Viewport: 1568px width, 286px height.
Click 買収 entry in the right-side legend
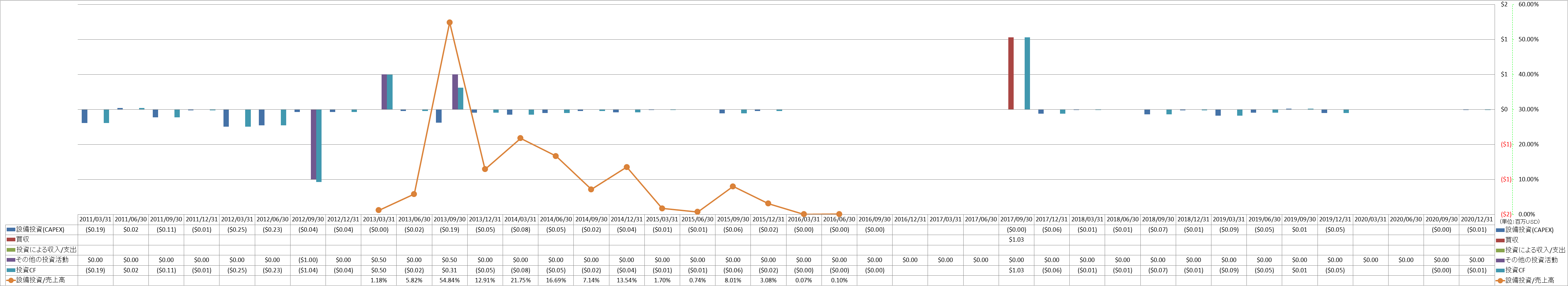click(1512, 240)
